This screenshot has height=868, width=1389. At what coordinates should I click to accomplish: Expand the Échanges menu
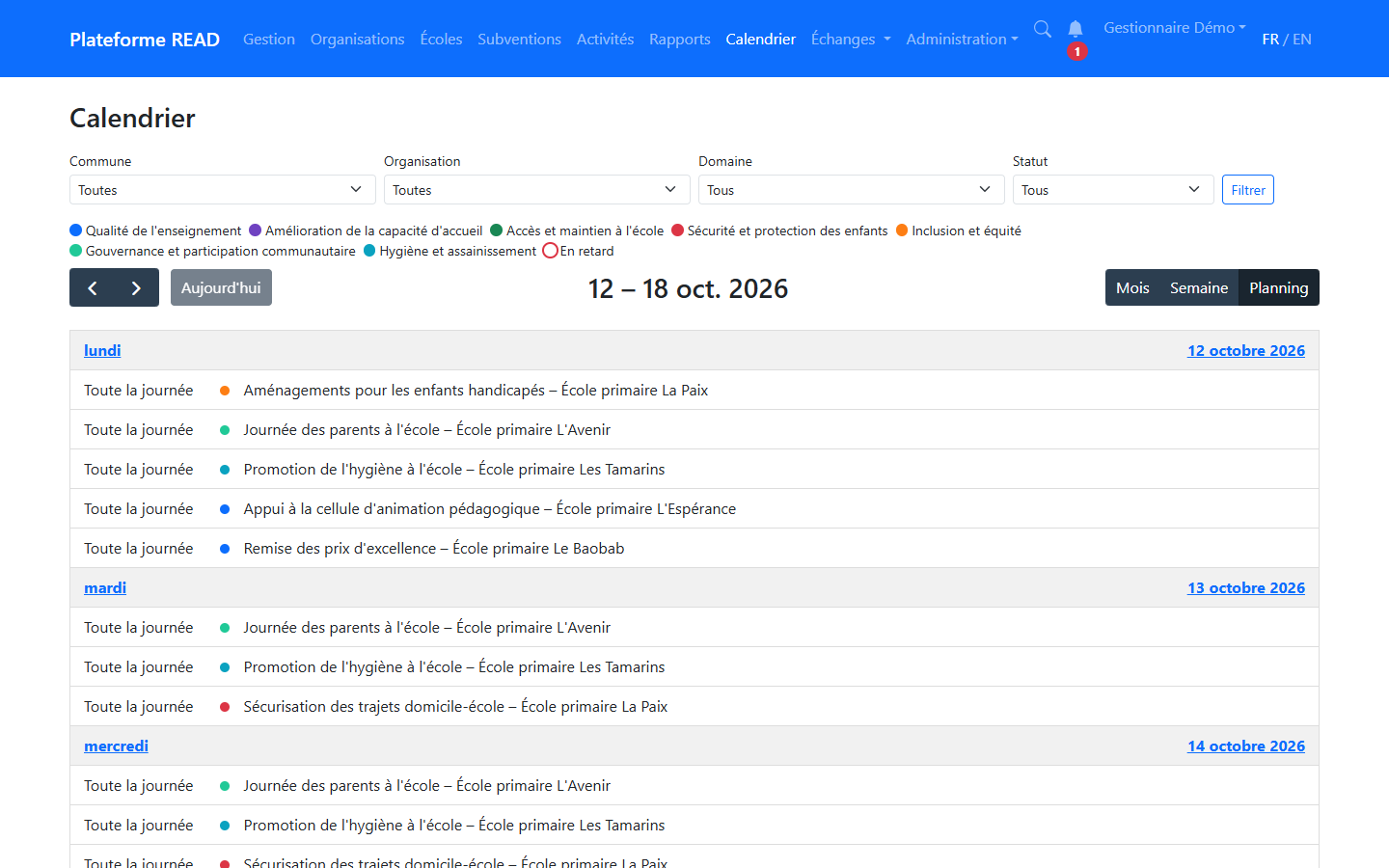pyautogui.click(x=851, y=39)
